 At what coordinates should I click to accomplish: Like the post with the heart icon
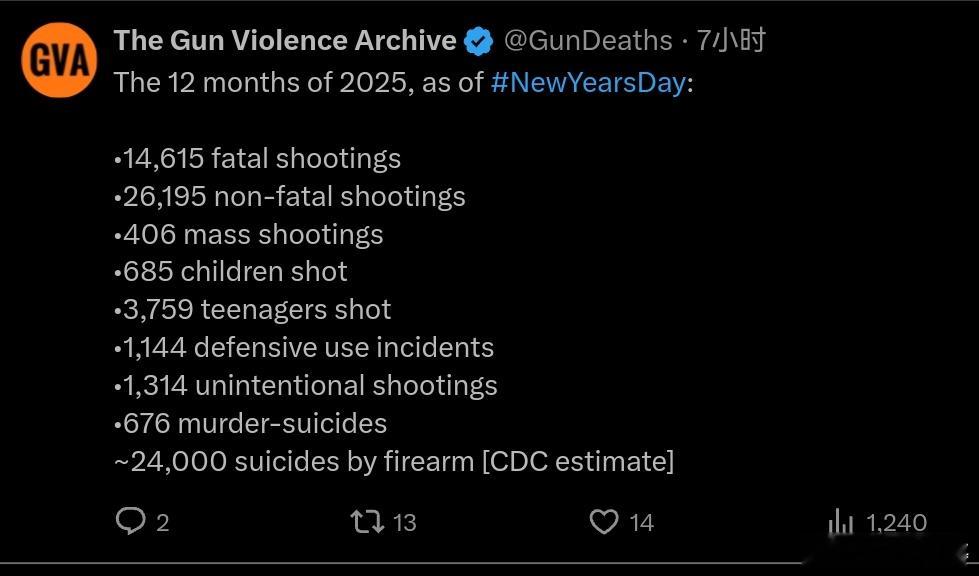(x=604, y=521)
